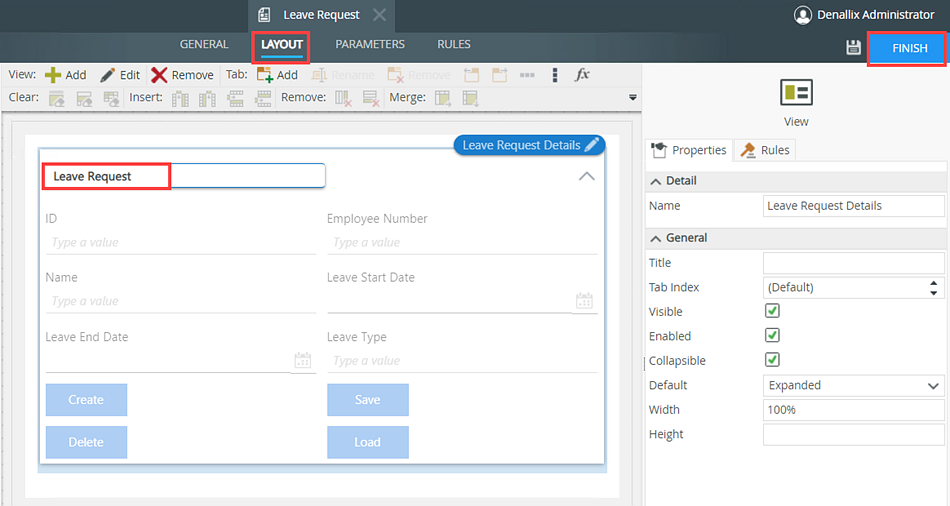Click the Add View plus icon
Screen dimensions: 950x506
[x=53, y=75]
